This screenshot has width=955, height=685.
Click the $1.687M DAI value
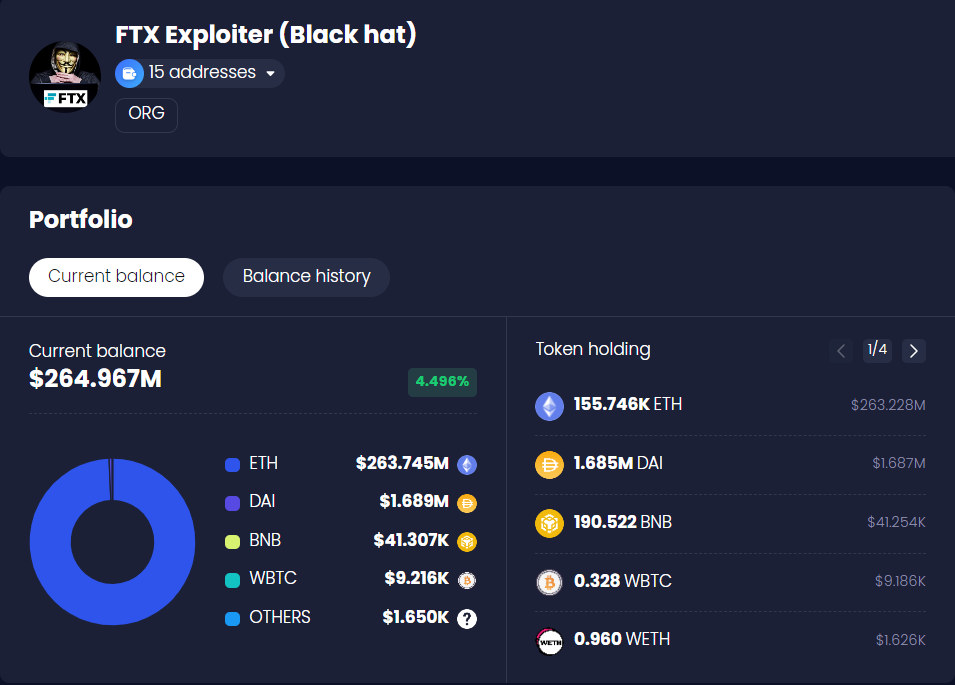pos(899,463)
